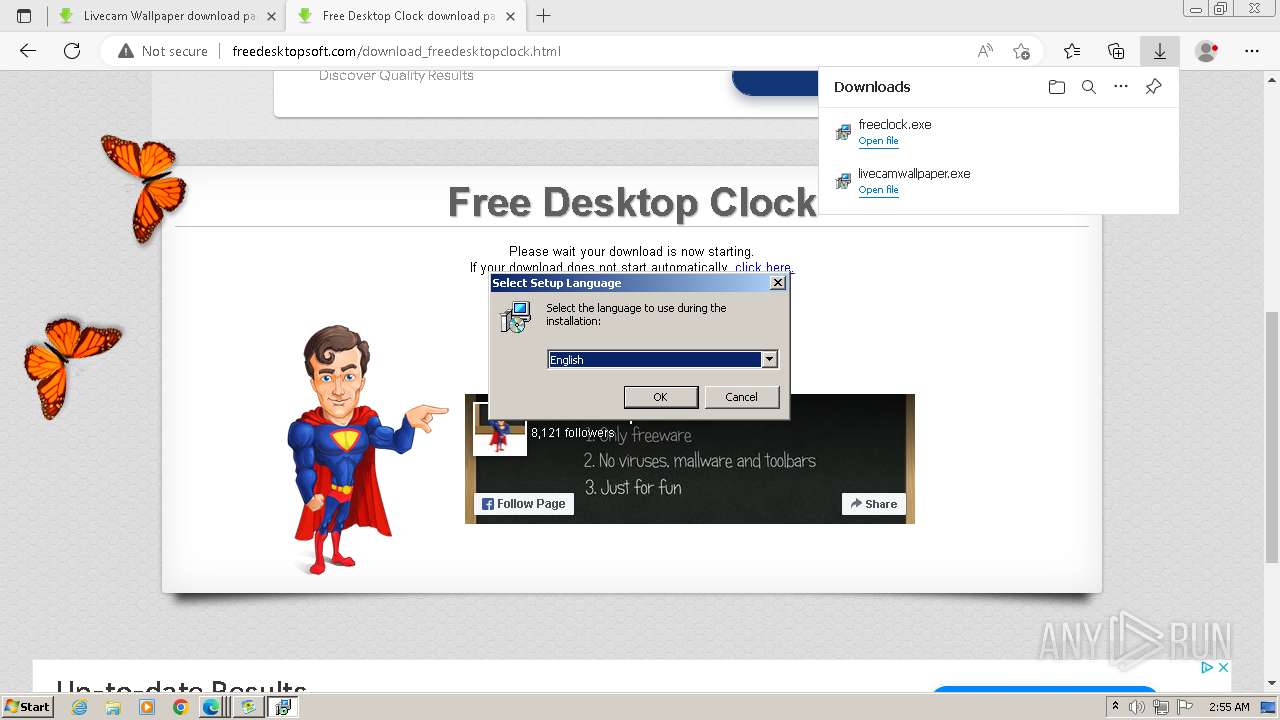Image resolution: width=1280 pixels, height=720 pixels.
Task: Close the Free Desktop Clock tab
Action: 510,16
